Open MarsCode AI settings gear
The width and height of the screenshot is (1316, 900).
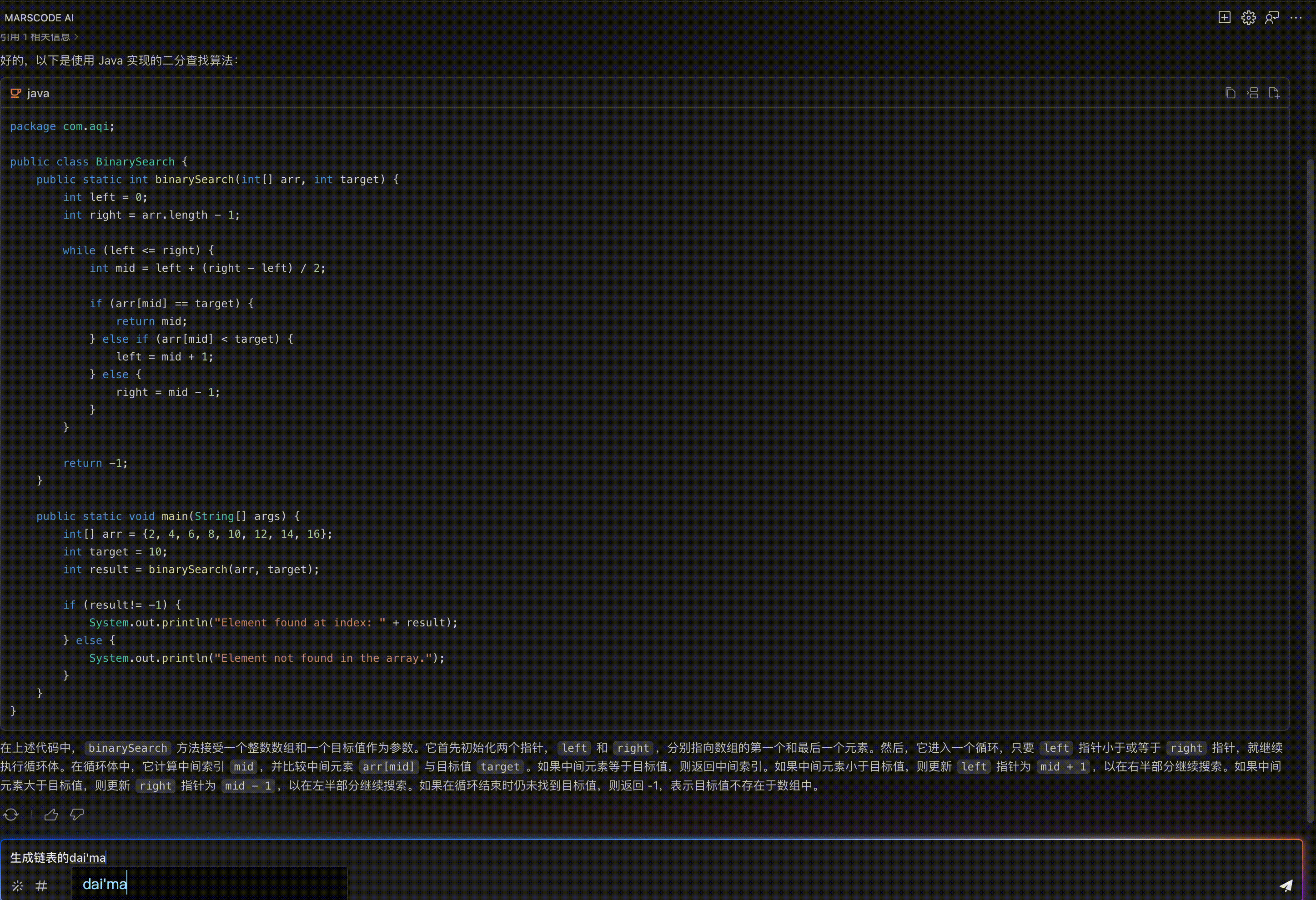(x=1248, y=18)
